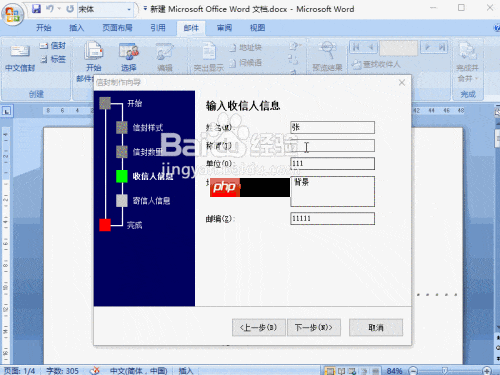This screenshot has width=500, height=375.
Task: Open the 完成并合并 dropdown button
Action: [468, 63]
